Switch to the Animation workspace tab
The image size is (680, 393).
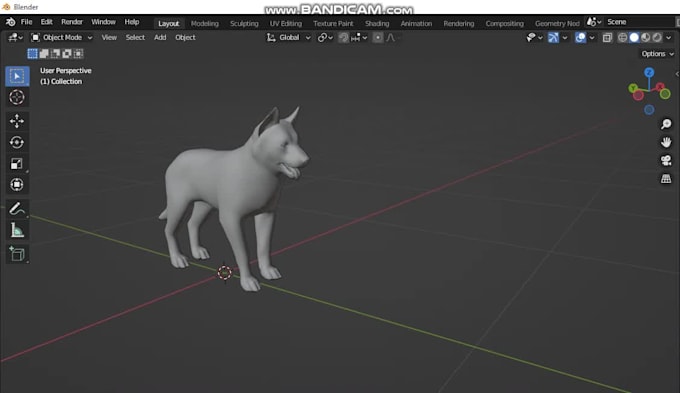(416, 24)
